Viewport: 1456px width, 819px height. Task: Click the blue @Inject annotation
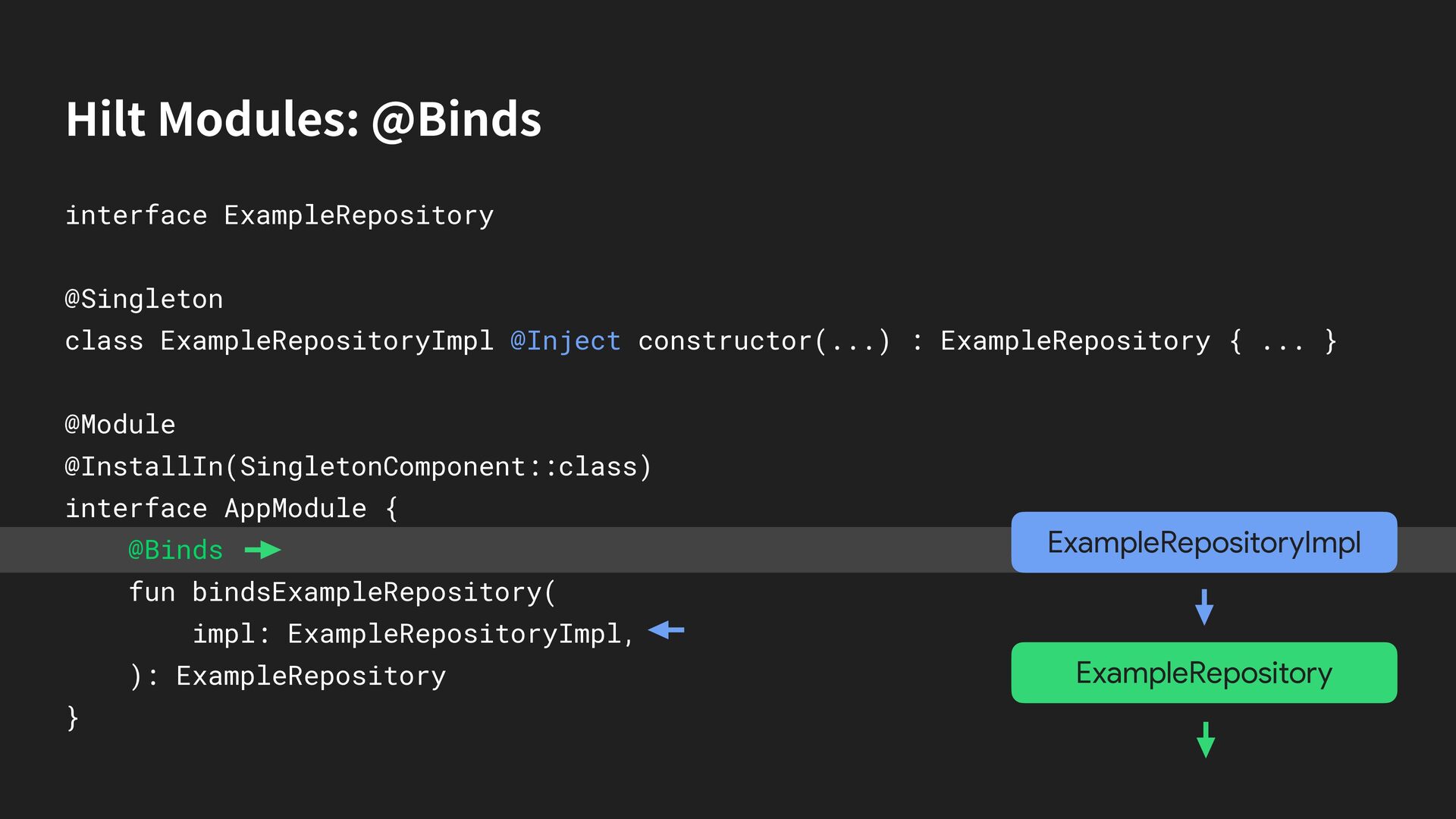pos(566,341)
